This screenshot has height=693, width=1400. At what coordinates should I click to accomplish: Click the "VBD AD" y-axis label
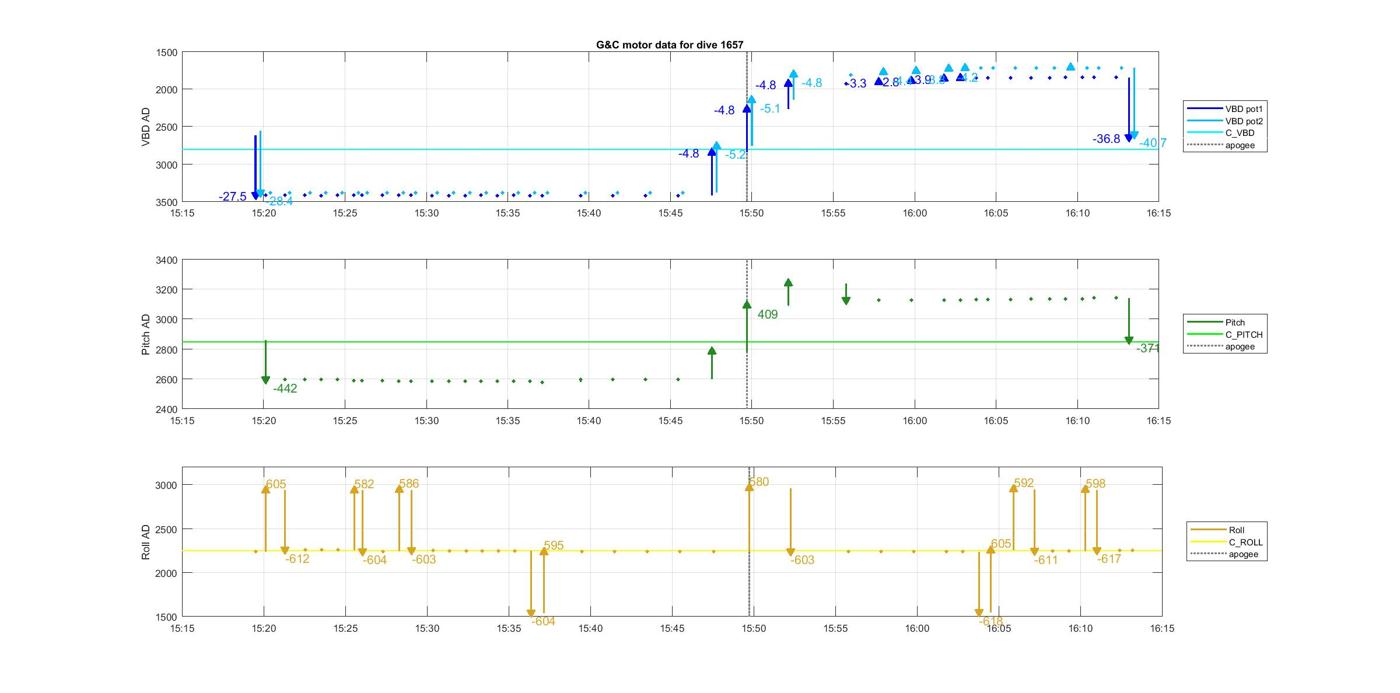click(x=146, y=127)
